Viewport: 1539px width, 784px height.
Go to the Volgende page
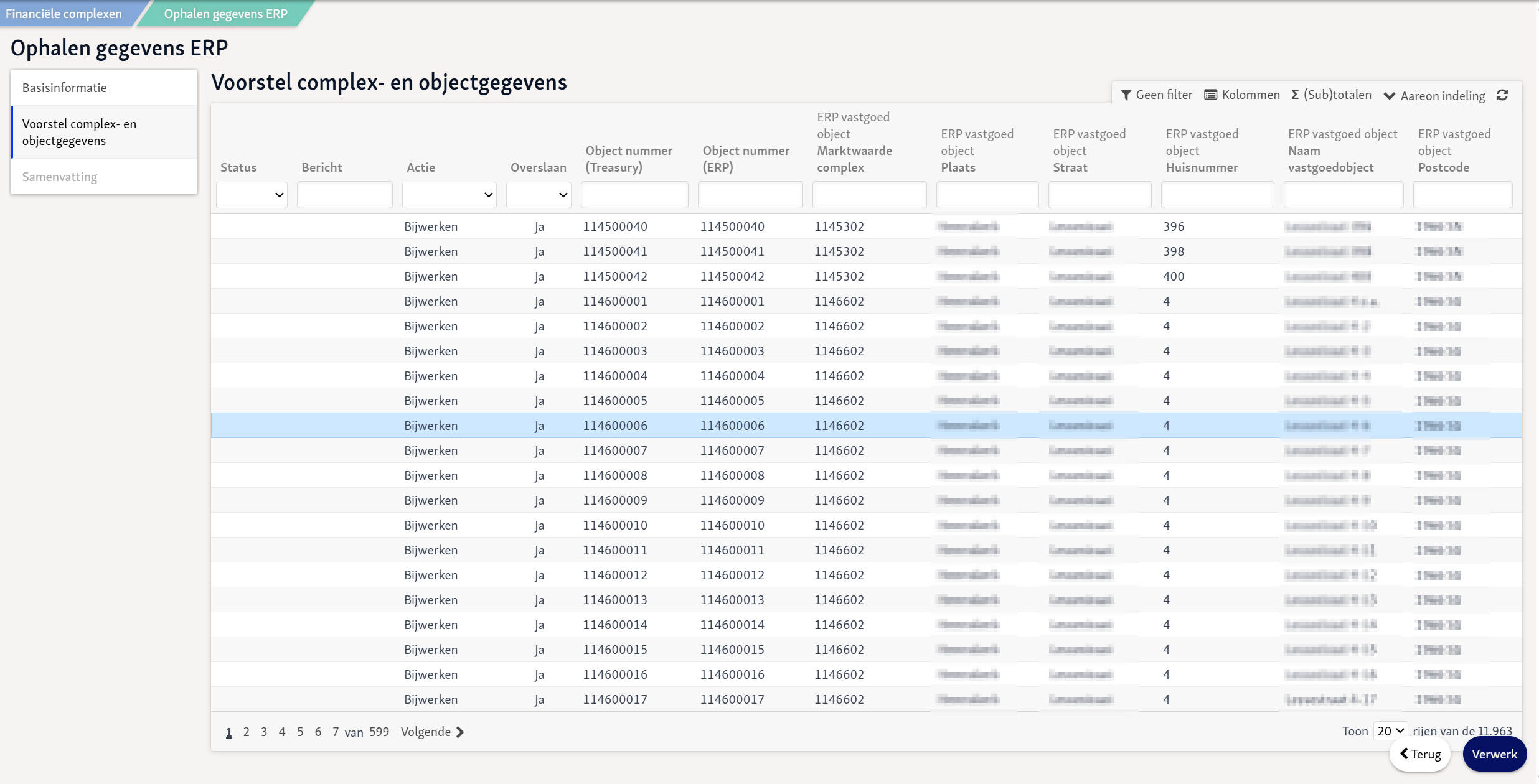433,732
